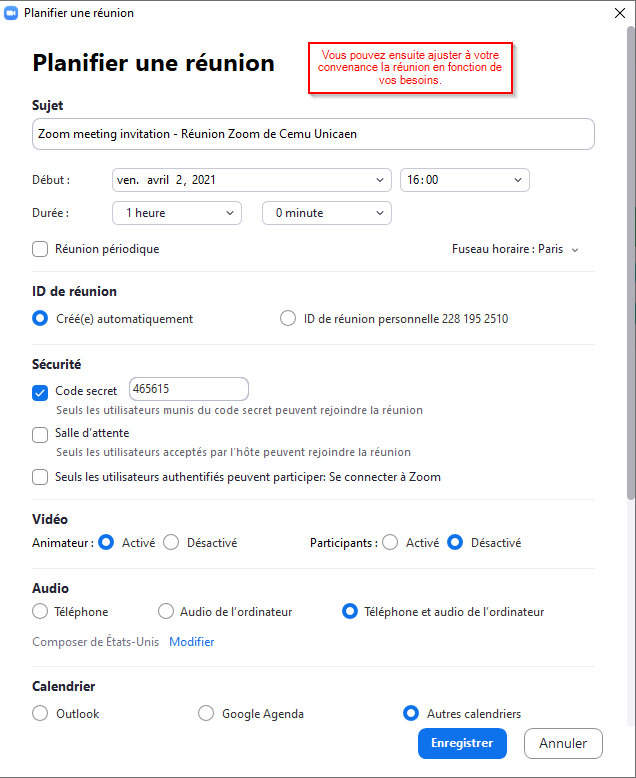Set Participants video to Activé
The width and height of the screenshot is (636, 778).
[x=390, y=543]
